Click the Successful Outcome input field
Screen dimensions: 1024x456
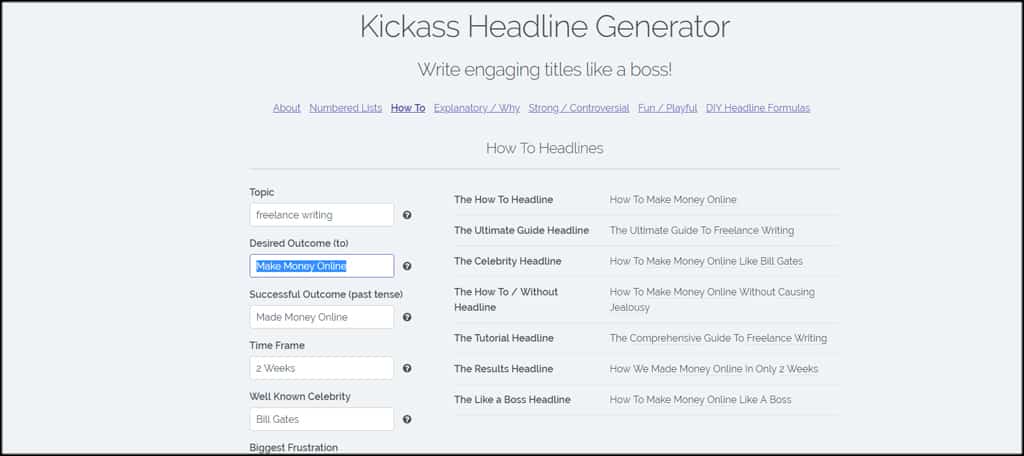click(x=322, y=317)
